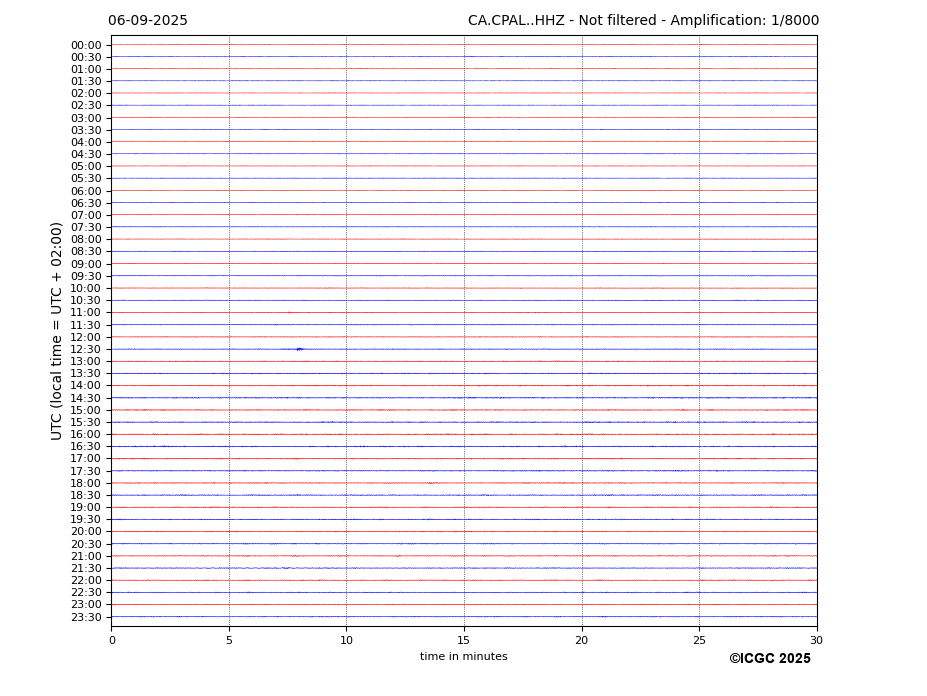Click the seismic event blip on the 12:30 trace

point(300,349)
